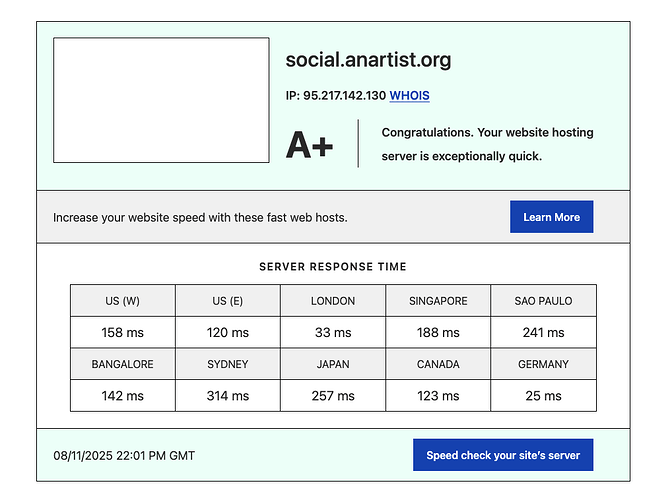Click the Congratulations message text
Screen dimensions: 671x500
point(462,144)
